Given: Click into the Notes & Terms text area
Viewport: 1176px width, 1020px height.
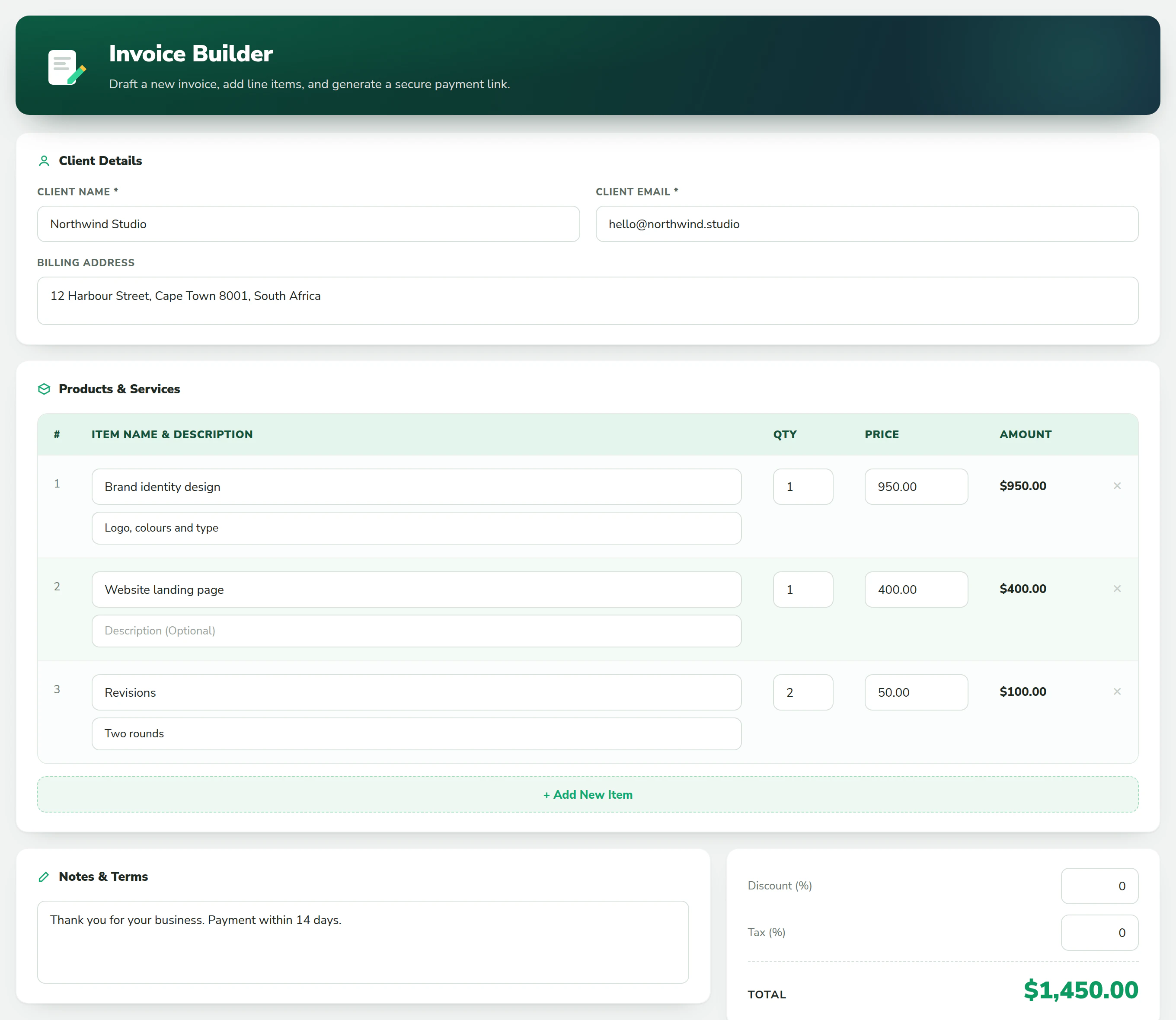Looking at the screenshot, I should point(363,942).
